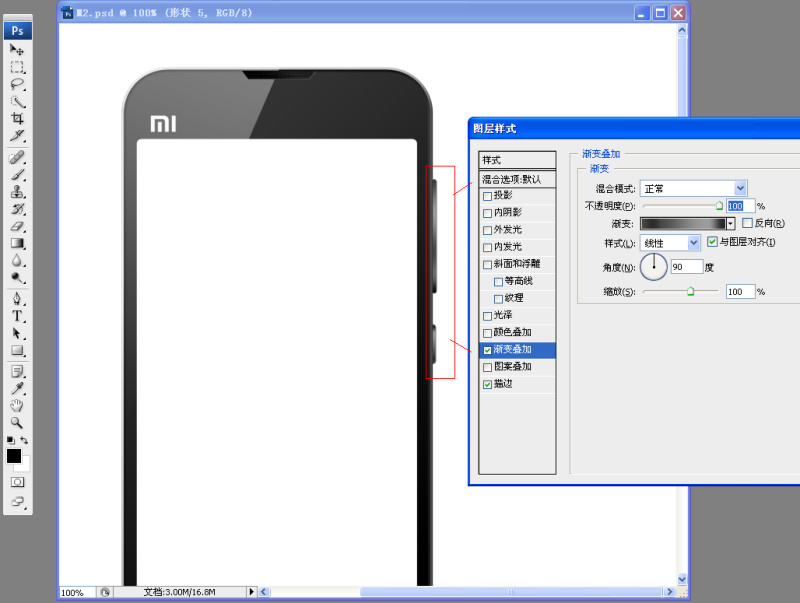Click the foreground color swatch
Image resolution: width=800 pixels, height=603 pixels.
click(14, 456)
